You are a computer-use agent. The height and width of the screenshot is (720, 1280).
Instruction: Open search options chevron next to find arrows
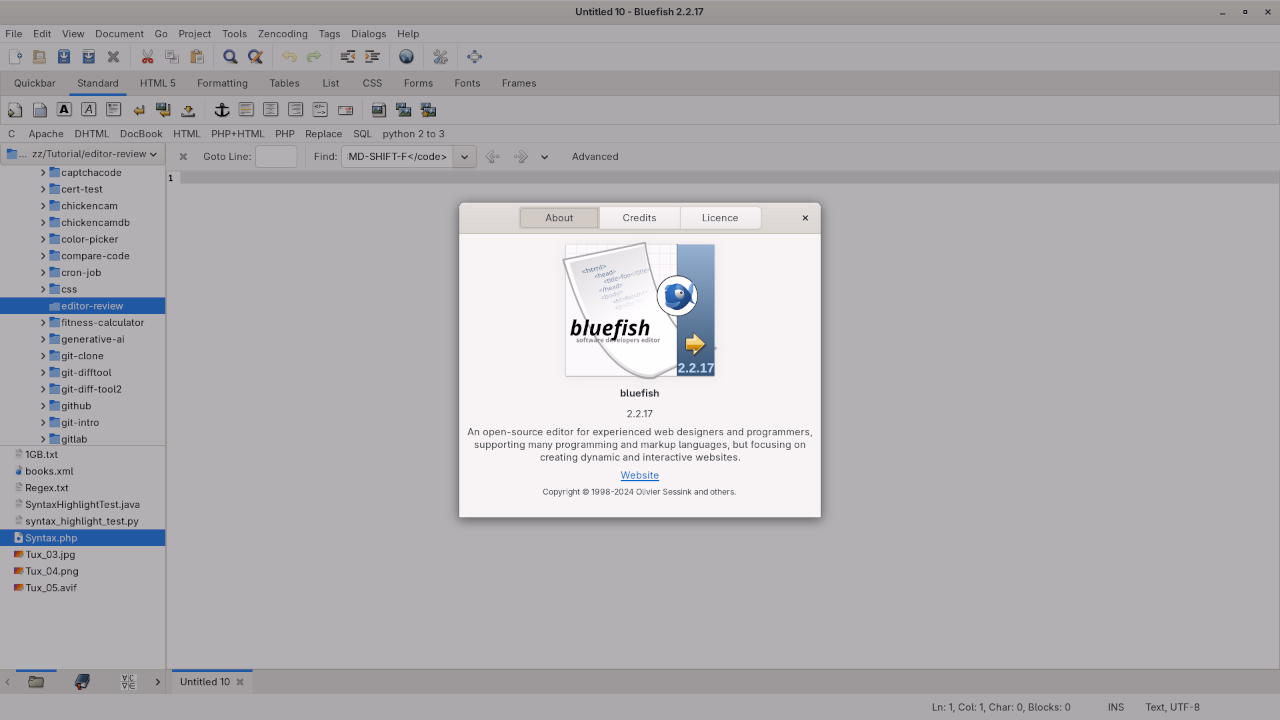545,157
